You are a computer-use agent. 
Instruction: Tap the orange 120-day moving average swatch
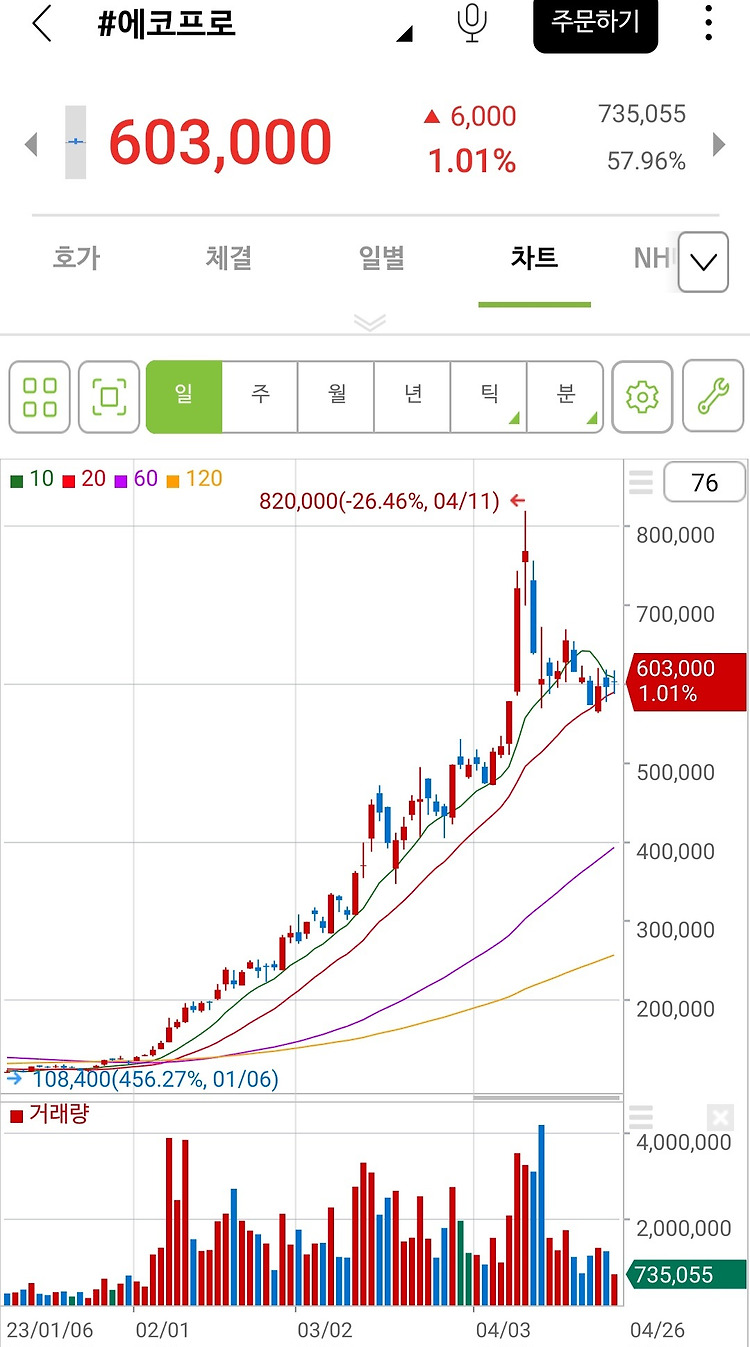173,481
